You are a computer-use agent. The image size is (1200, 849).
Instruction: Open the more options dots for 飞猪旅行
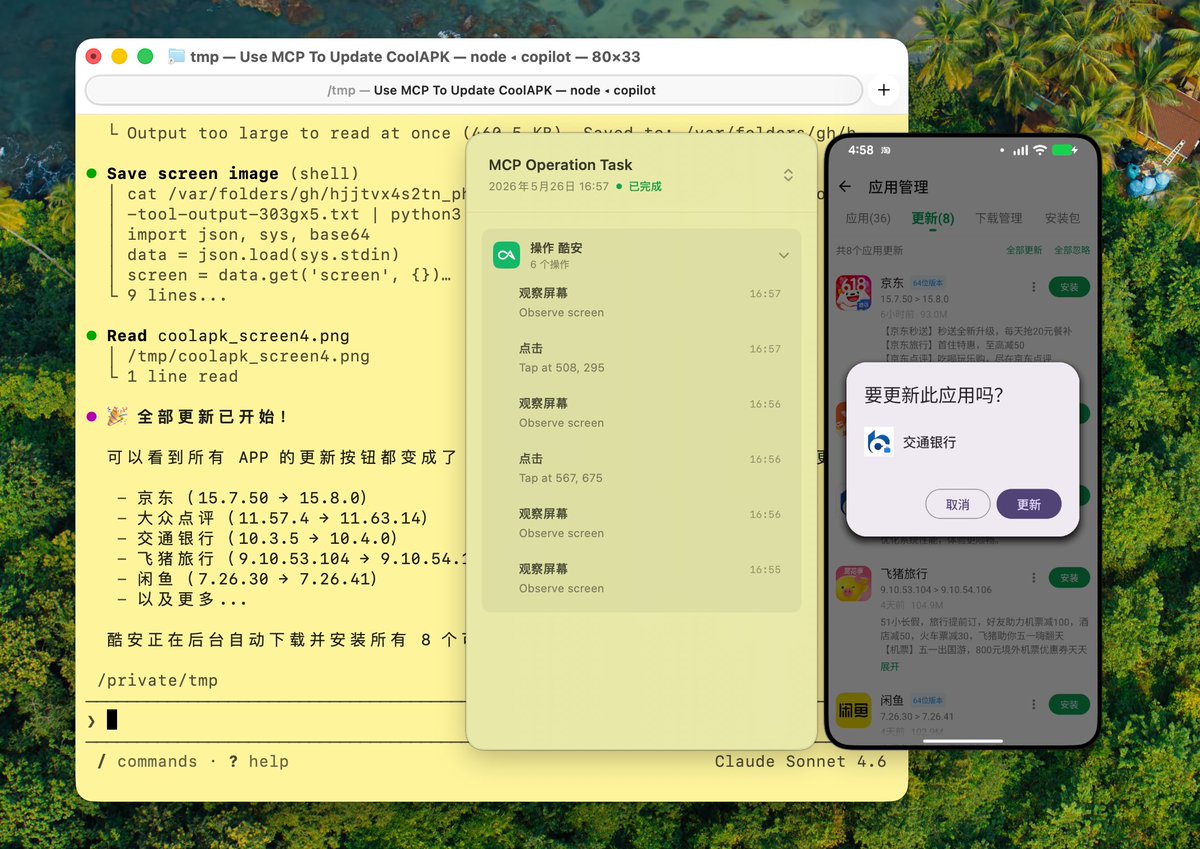point(1034,578)
